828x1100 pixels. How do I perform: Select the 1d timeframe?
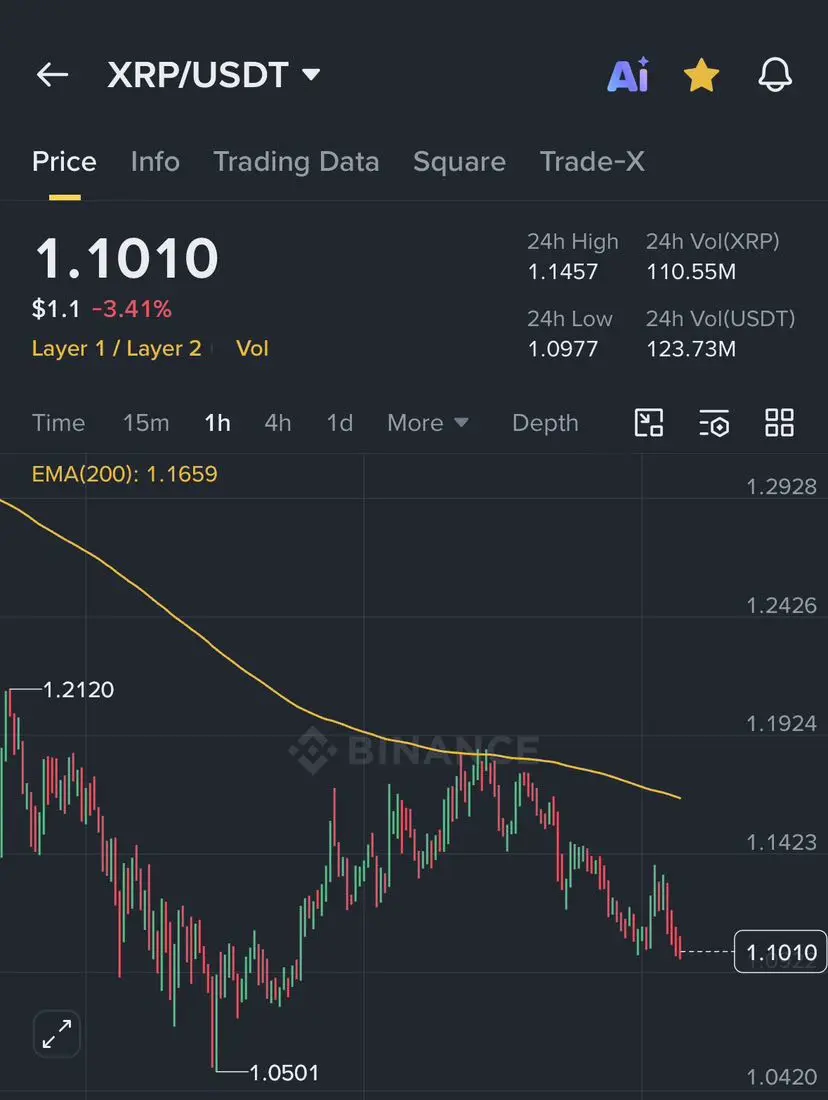coord(340,423)
